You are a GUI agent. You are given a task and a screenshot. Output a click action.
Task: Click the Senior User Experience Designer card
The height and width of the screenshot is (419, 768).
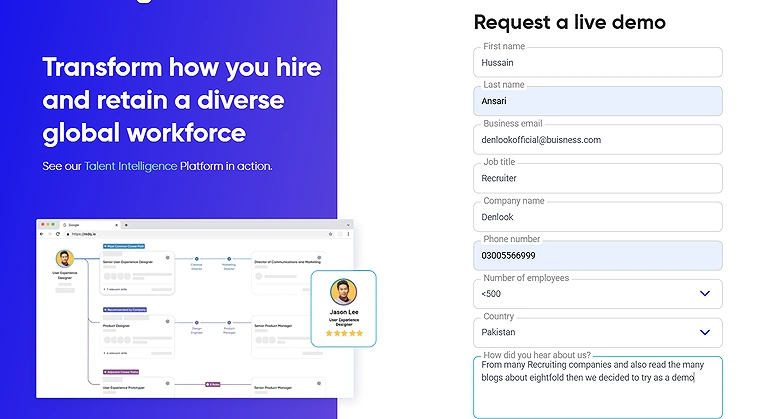tap(137, 273)
